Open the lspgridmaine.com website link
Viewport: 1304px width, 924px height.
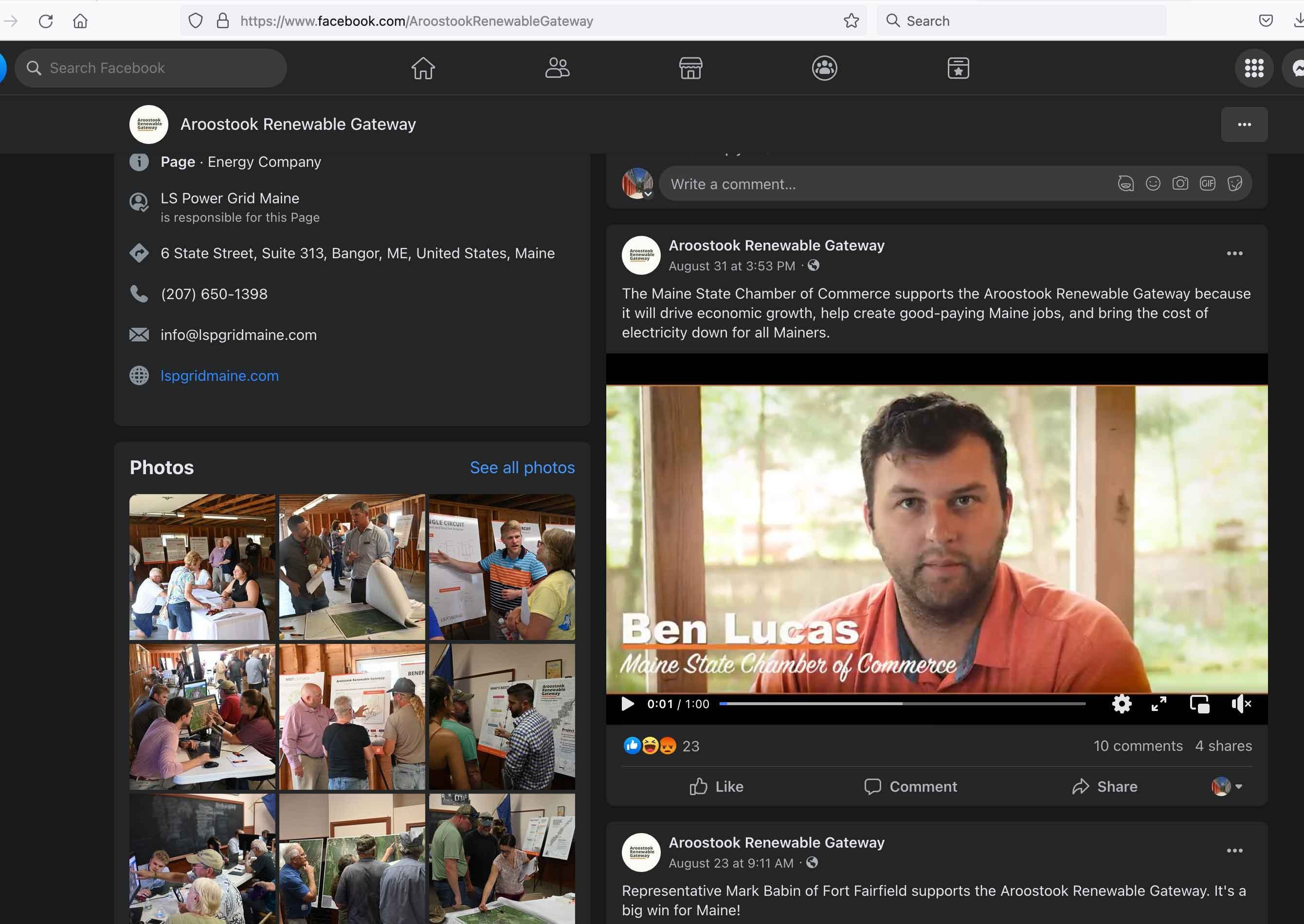click(220, 375)
